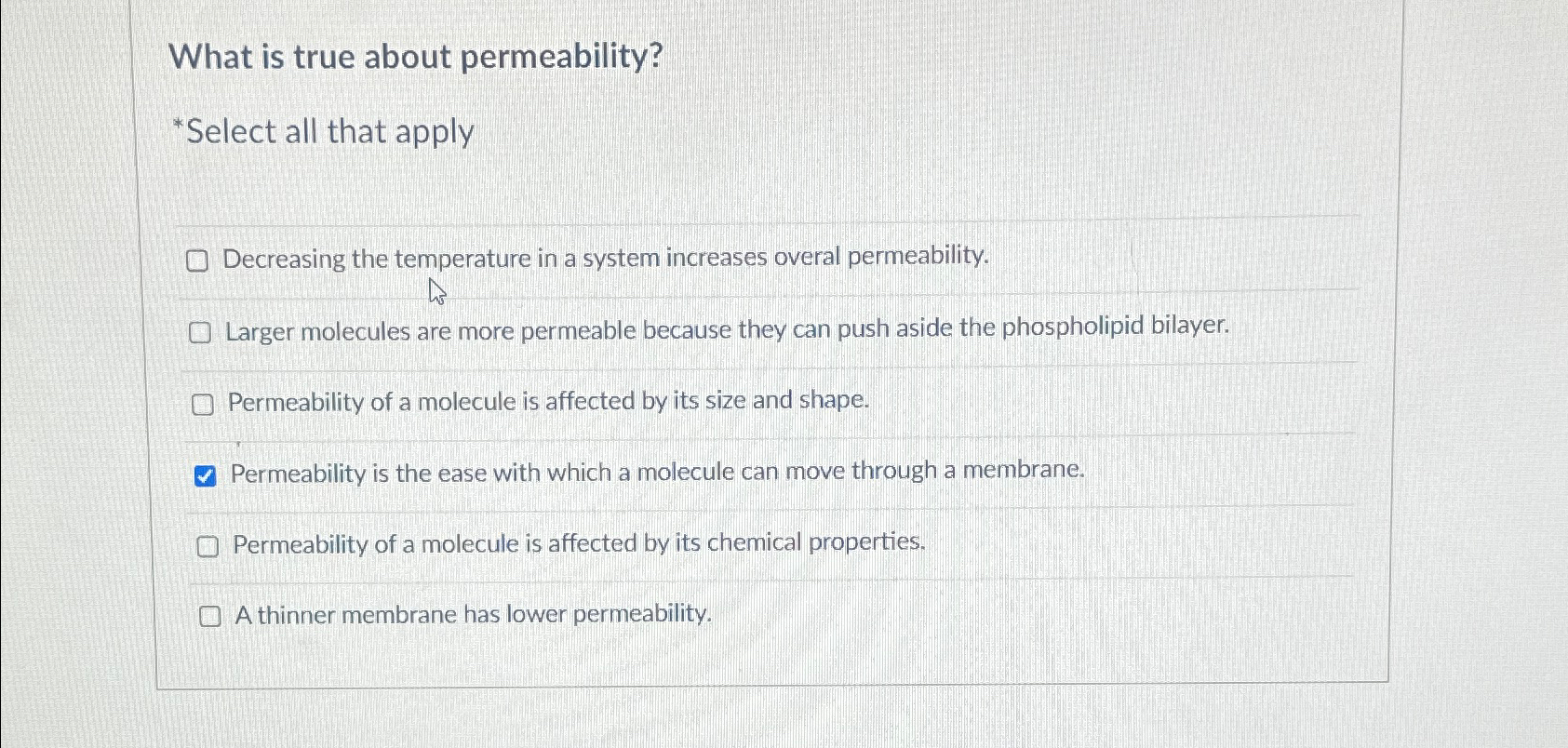Click the size and shape answer text
This screenshot has height=748, width=1568.
point(546,401)
